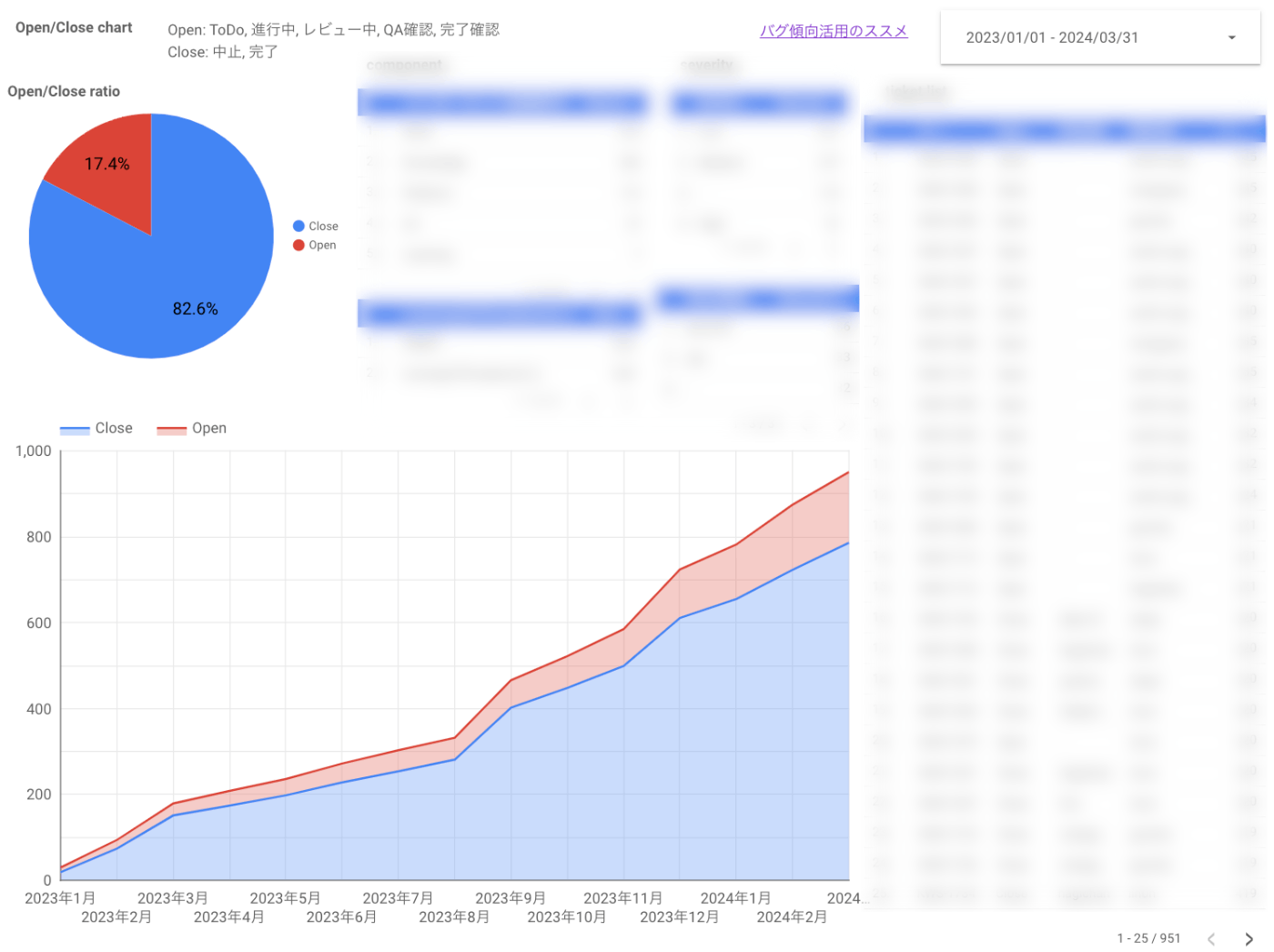Open the バグ傾向活用のススメ link
Viewport: 1274px width, 952px height.
tap(833, 30)
